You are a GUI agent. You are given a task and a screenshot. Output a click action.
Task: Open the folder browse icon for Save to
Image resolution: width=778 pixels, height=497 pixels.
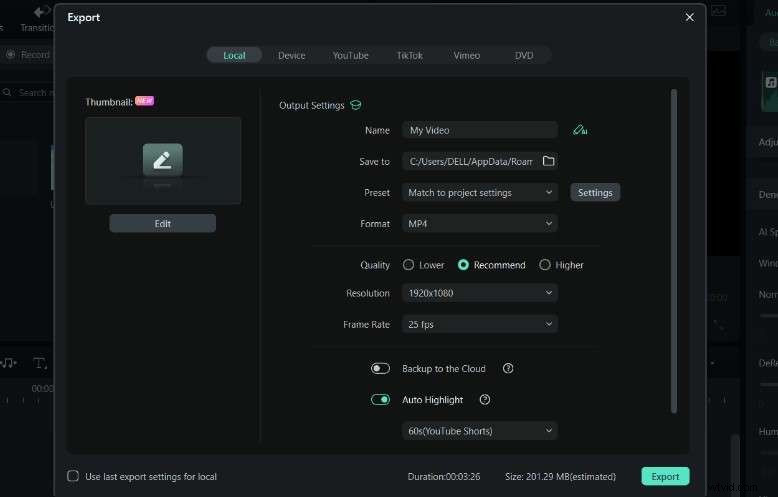[548, 161]
